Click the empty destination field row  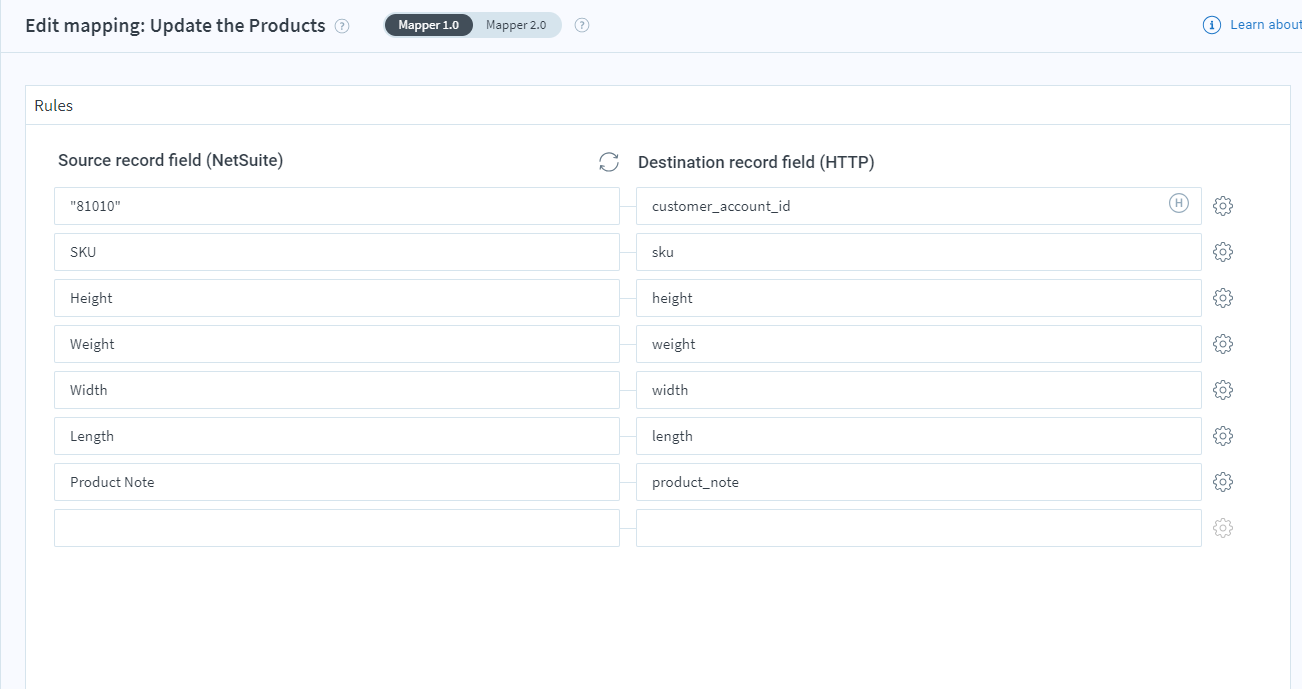pos(918,527)
